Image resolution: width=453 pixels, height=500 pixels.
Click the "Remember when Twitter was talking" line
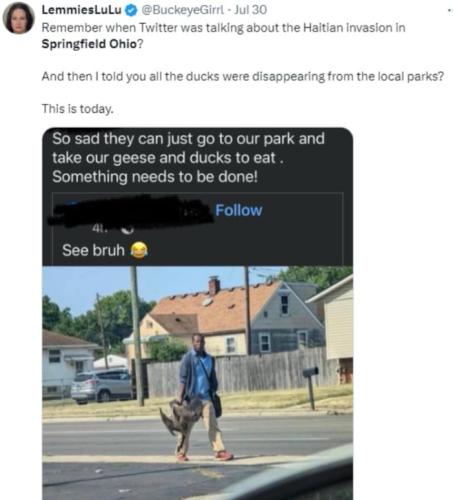click(x=223, y=28)
